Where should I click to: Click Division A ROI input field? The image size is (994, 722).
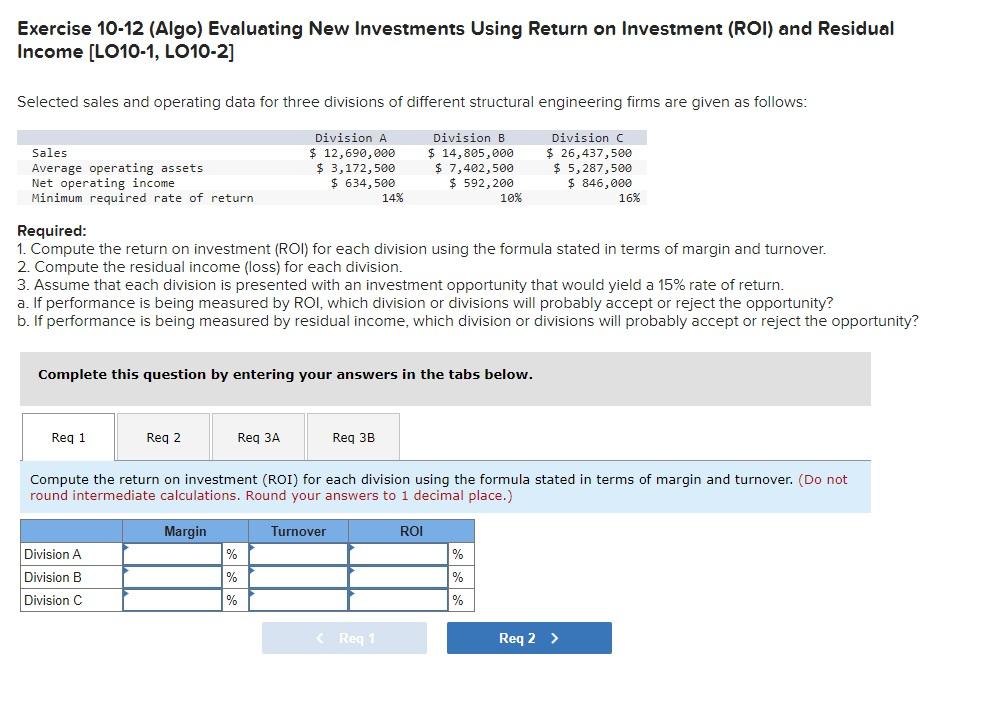click(x=399, y=554)
